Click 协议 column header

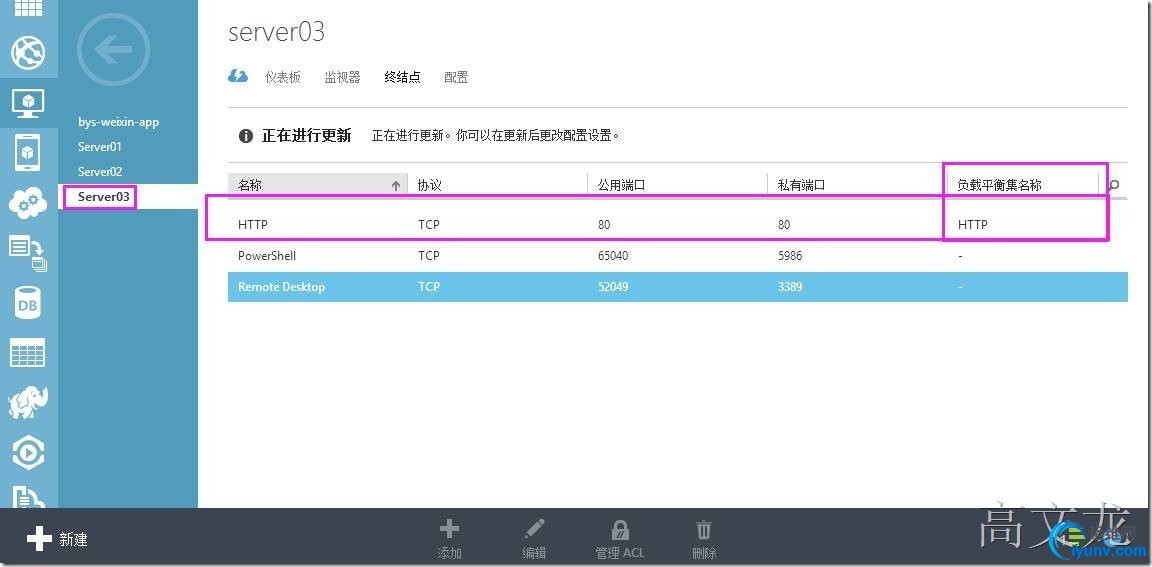430,186
